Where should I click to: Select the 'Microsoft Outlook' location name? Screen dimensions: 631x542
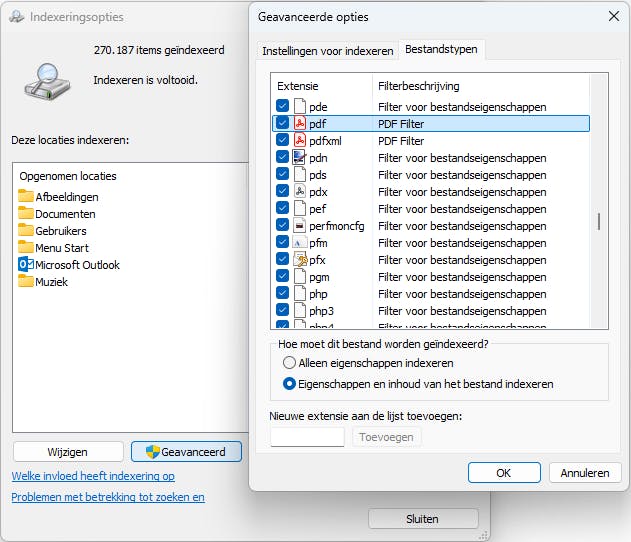coord(77,265)
